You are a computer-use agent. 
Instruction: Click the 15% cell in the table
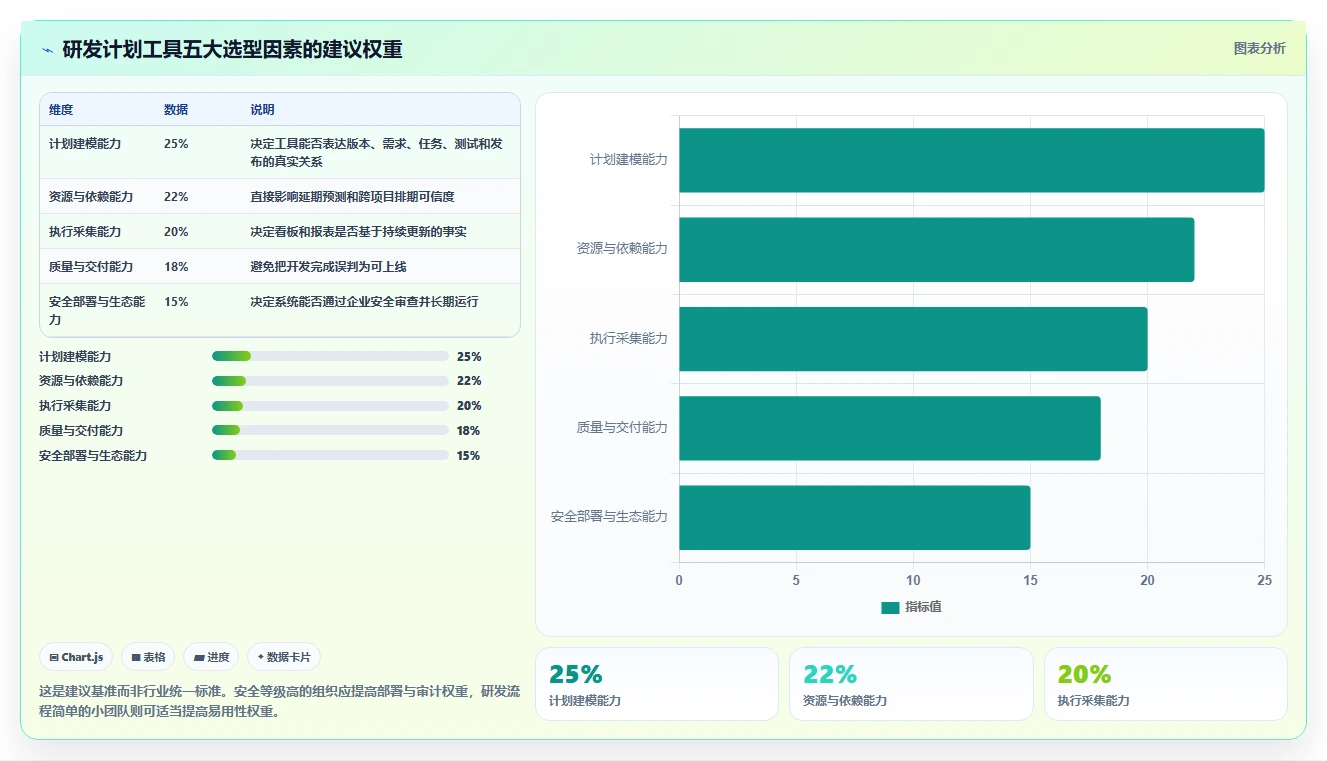pyautogui.click(x=176, y=302)
